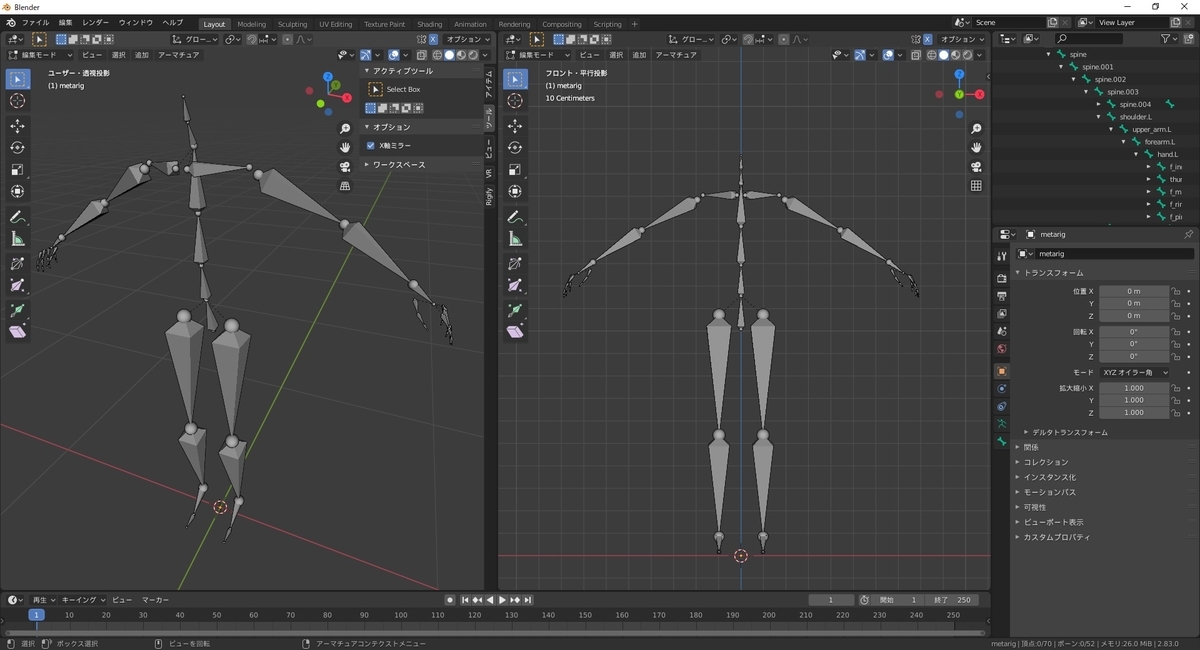1200x650 pixels.
Task: Toggle the lock for 回転 Z
Action: [1176, 356]
